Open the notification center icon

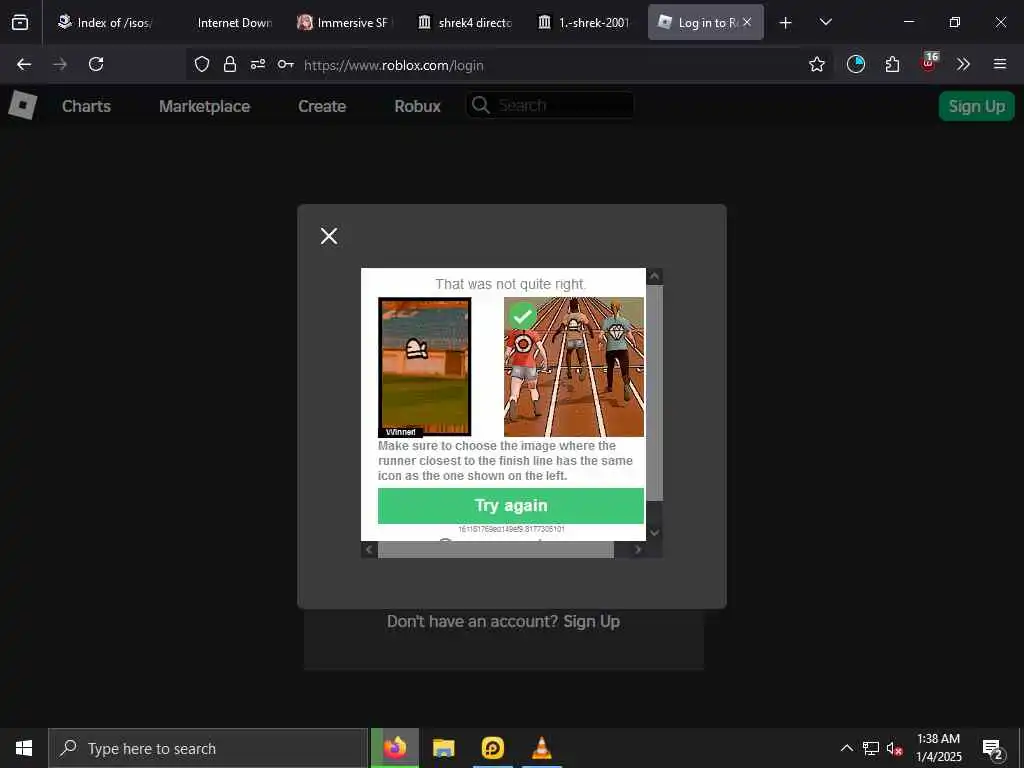coord(993,749)
